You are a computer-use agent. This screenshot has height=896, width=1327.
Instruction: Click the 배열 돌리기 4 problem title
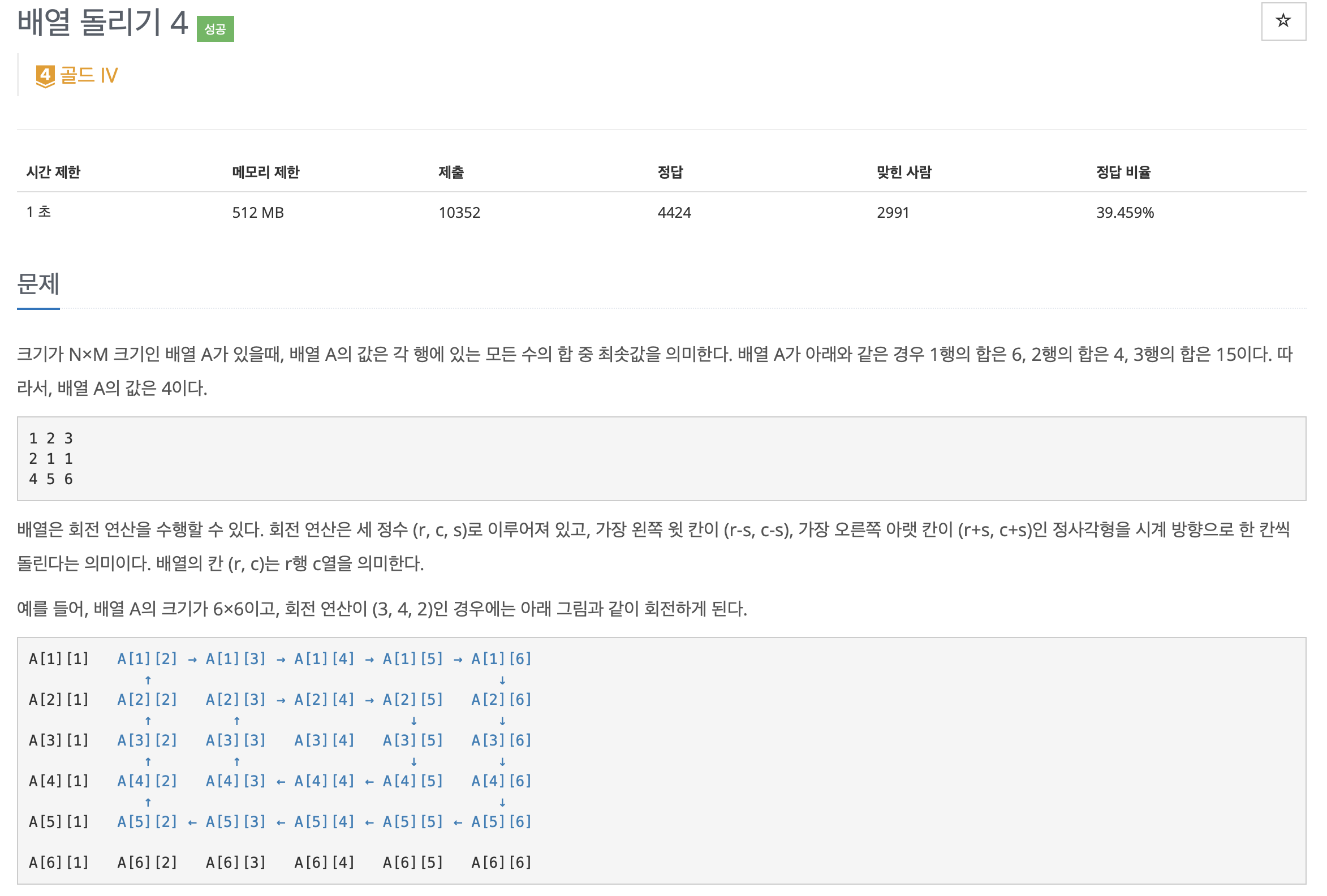102,23
